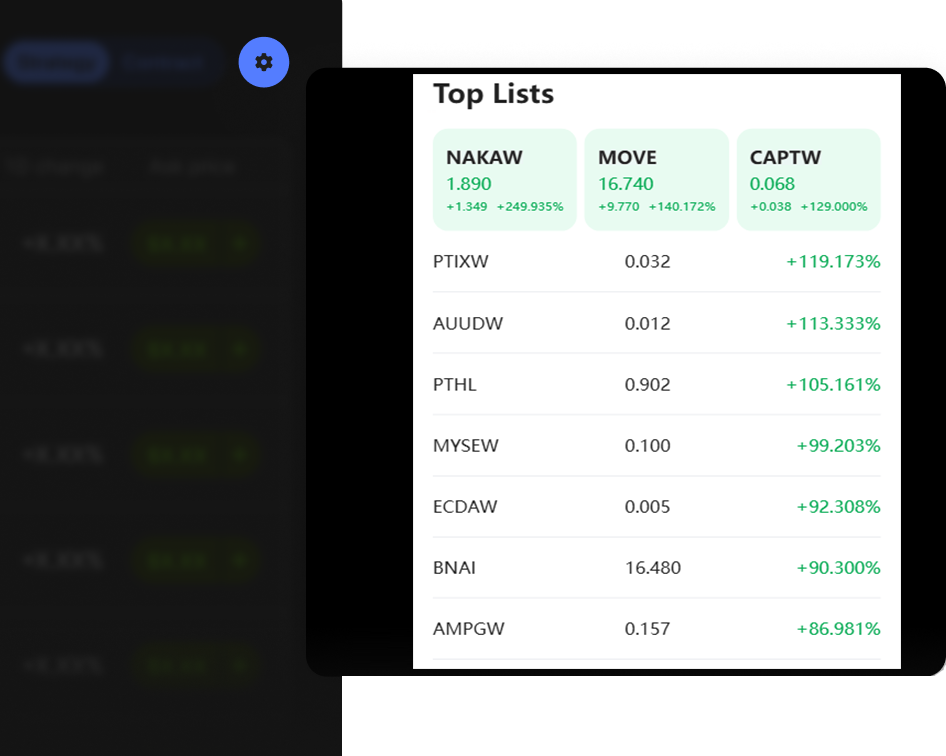Open the BNAI ticker entry

pyautogui.click(x=454, y=568)
